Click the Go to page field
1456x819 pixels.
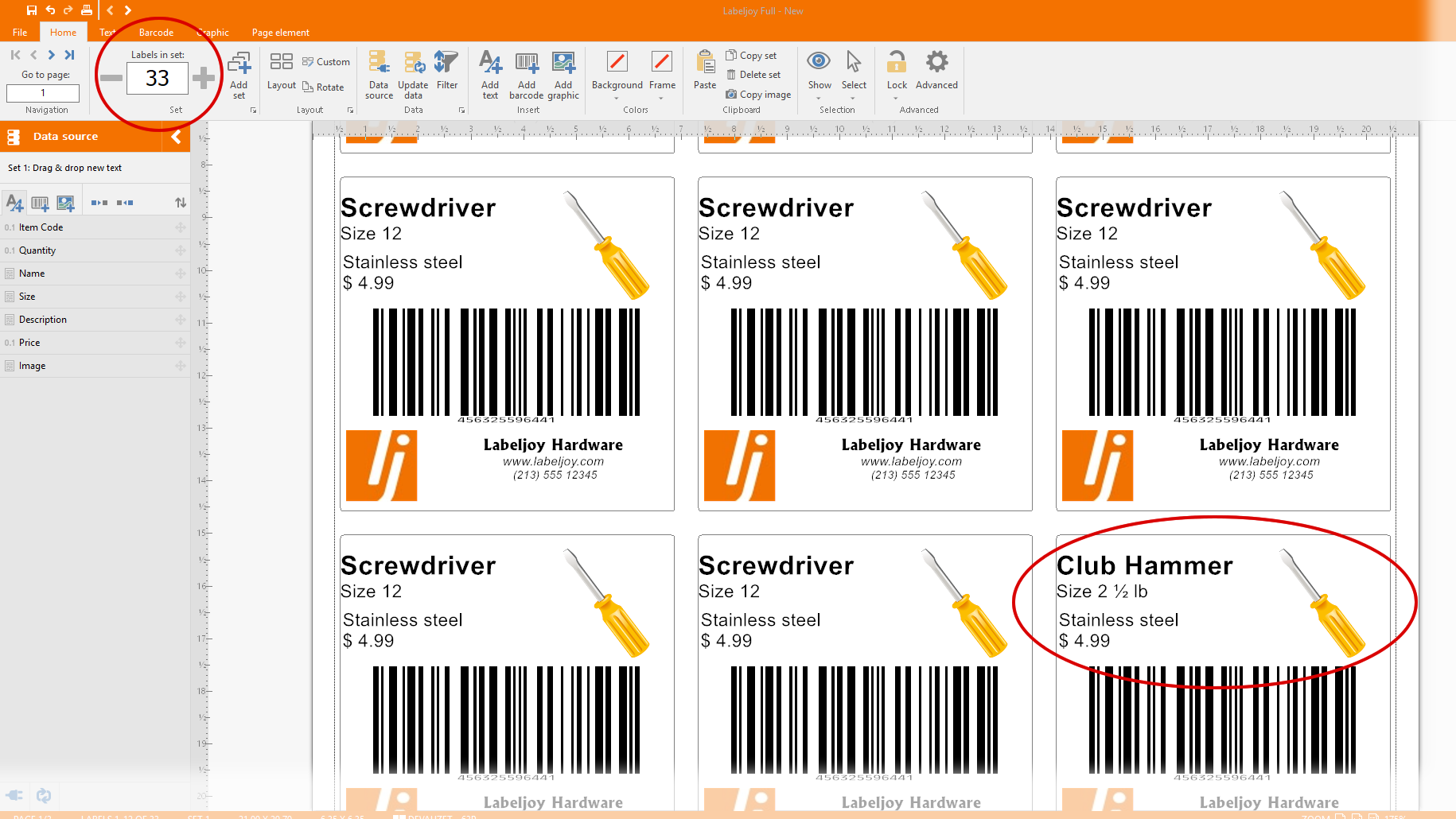(x=43, y=93)
